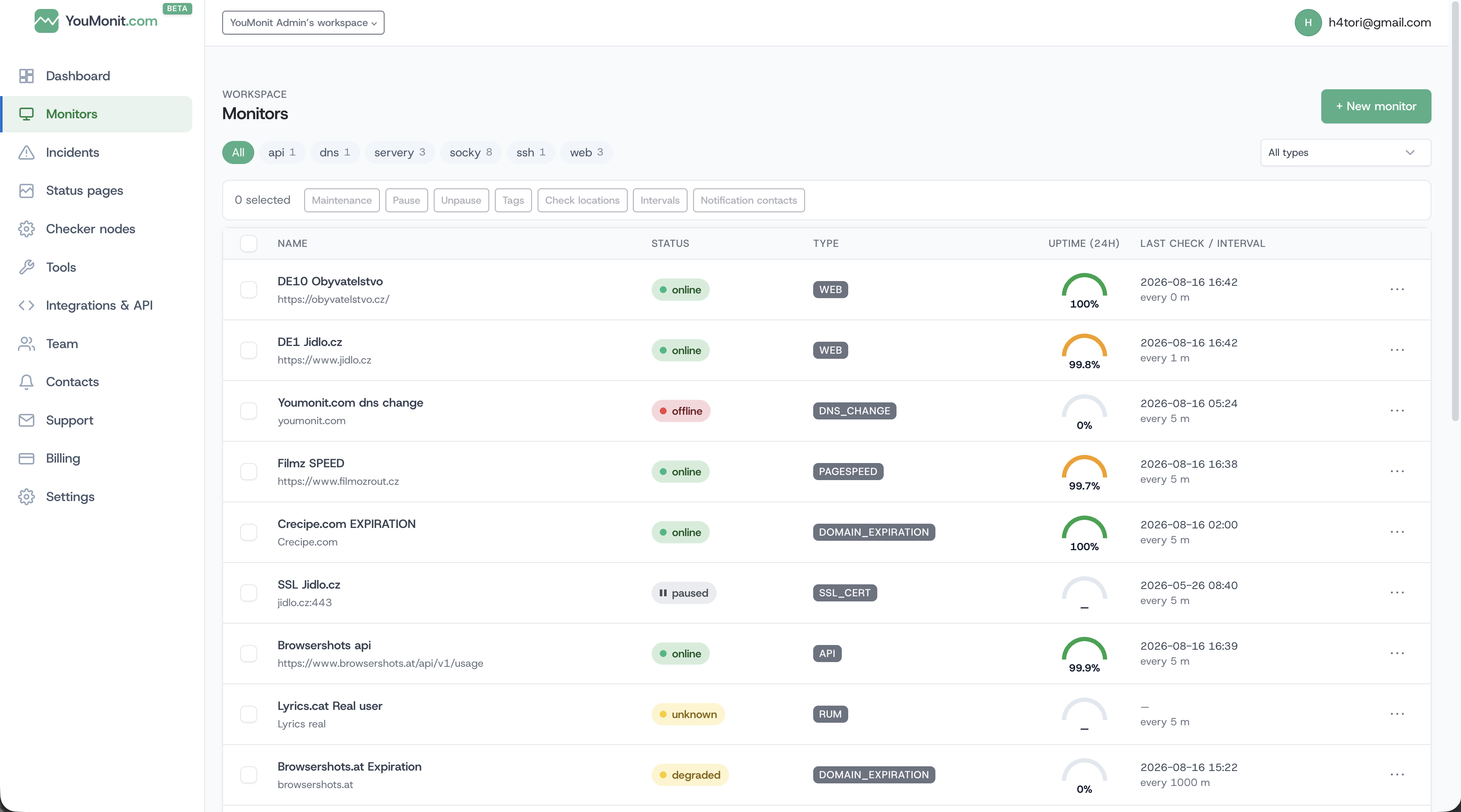This screenshot has width=1461, height=812.
Task: Filter monitors by ssh tag
Action: coord(531,152)
